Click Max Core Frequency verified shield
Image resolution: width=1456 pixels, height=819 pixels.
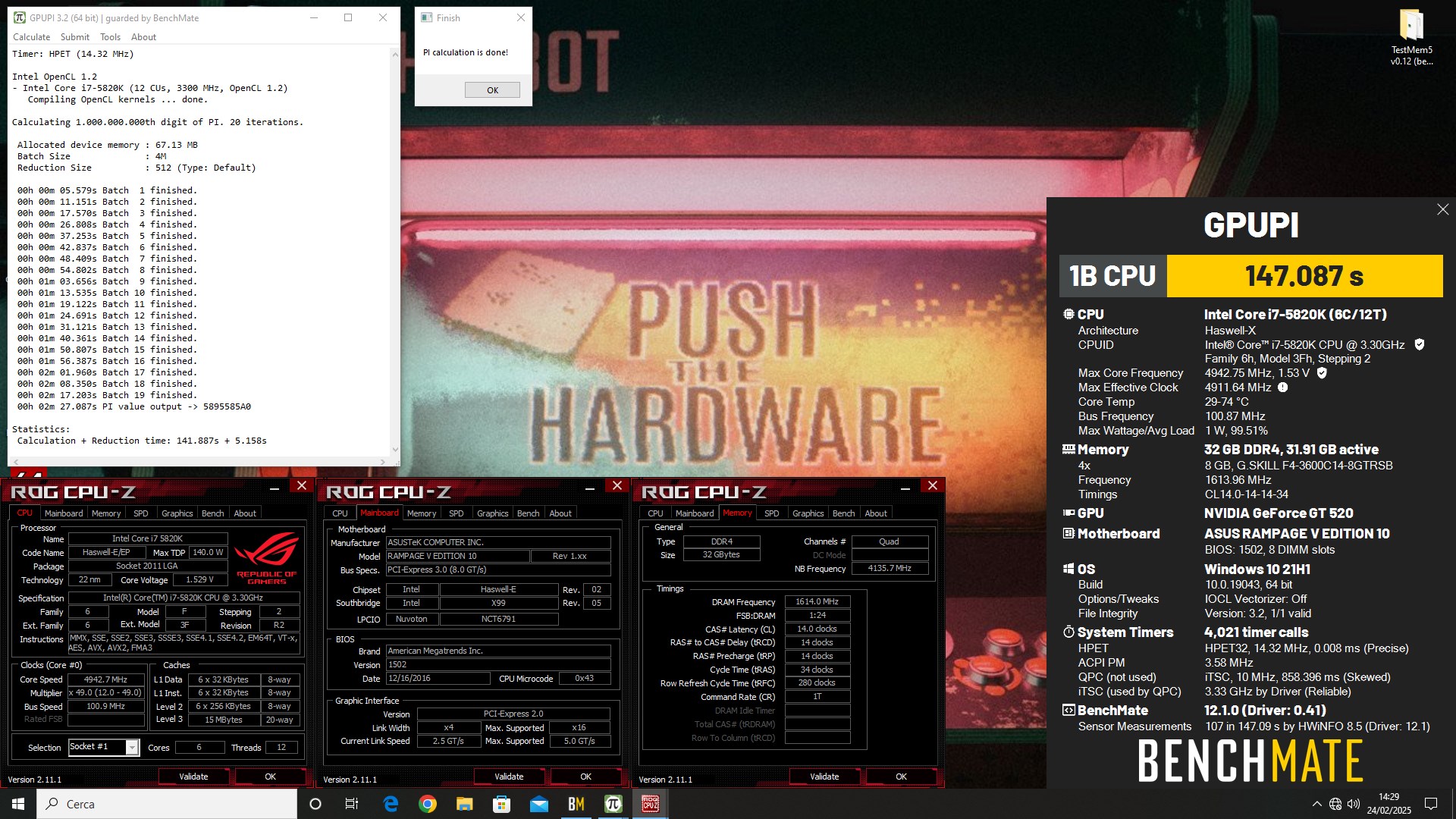1322,373
